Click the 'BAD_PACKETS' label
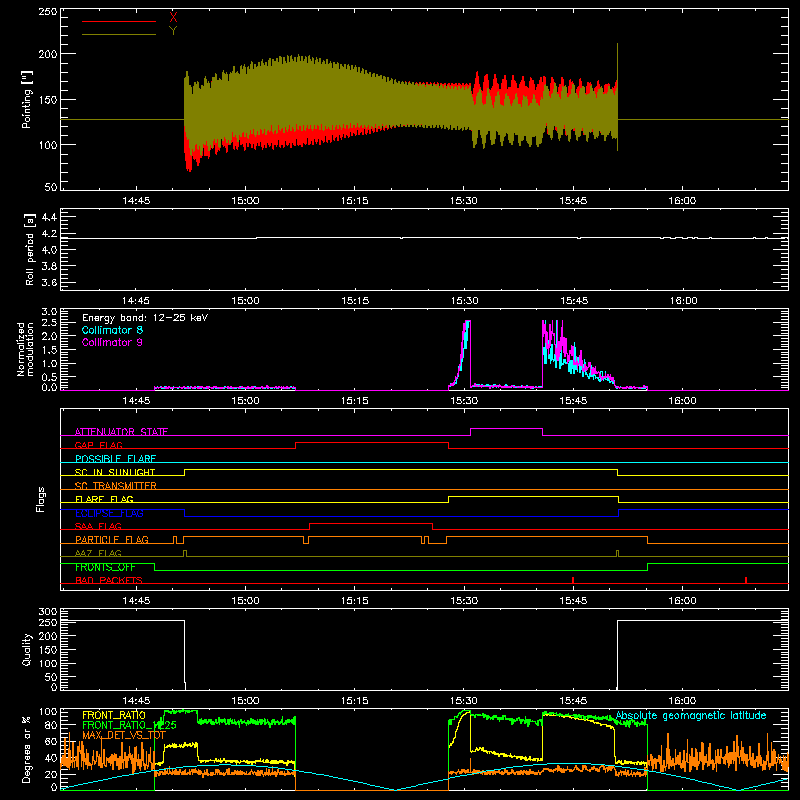 point(109,580)
